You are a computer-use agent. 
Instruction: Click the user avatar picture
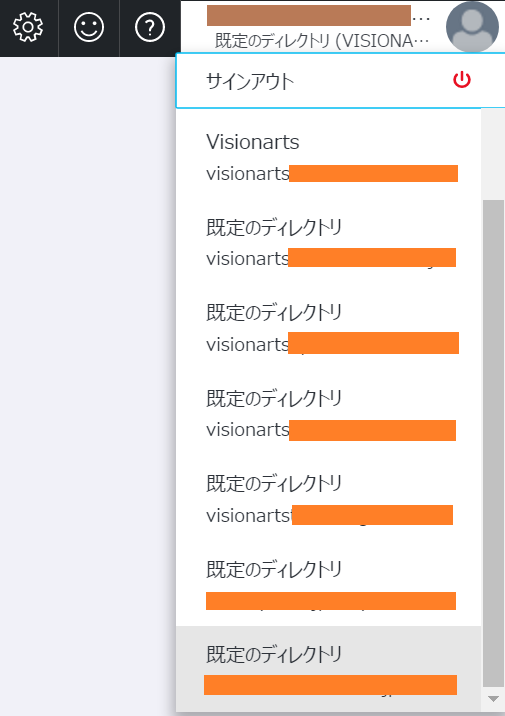tap(472, 26)
